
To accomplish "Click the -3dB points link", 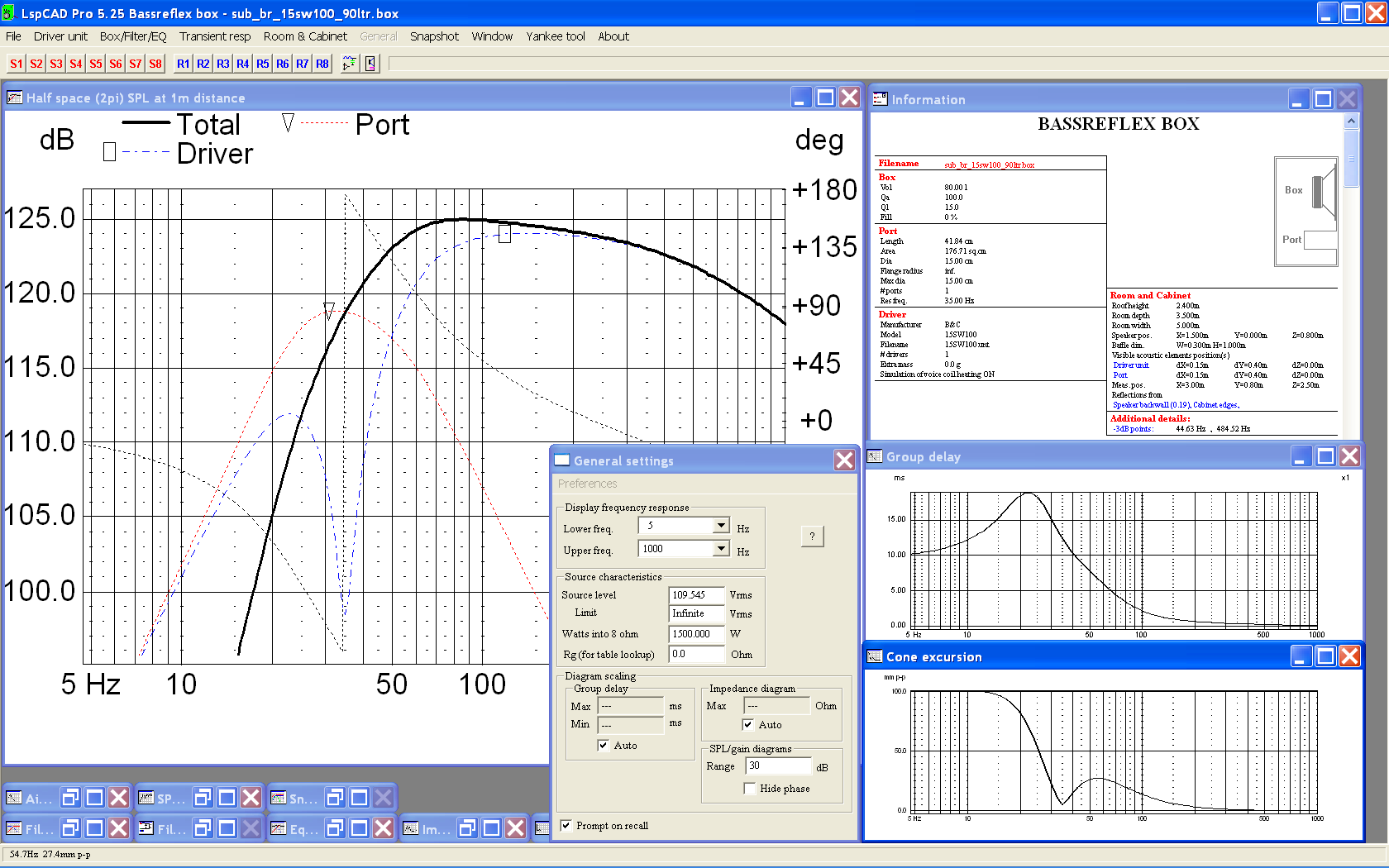I will pyautogui.click(x=1132, y=429).
